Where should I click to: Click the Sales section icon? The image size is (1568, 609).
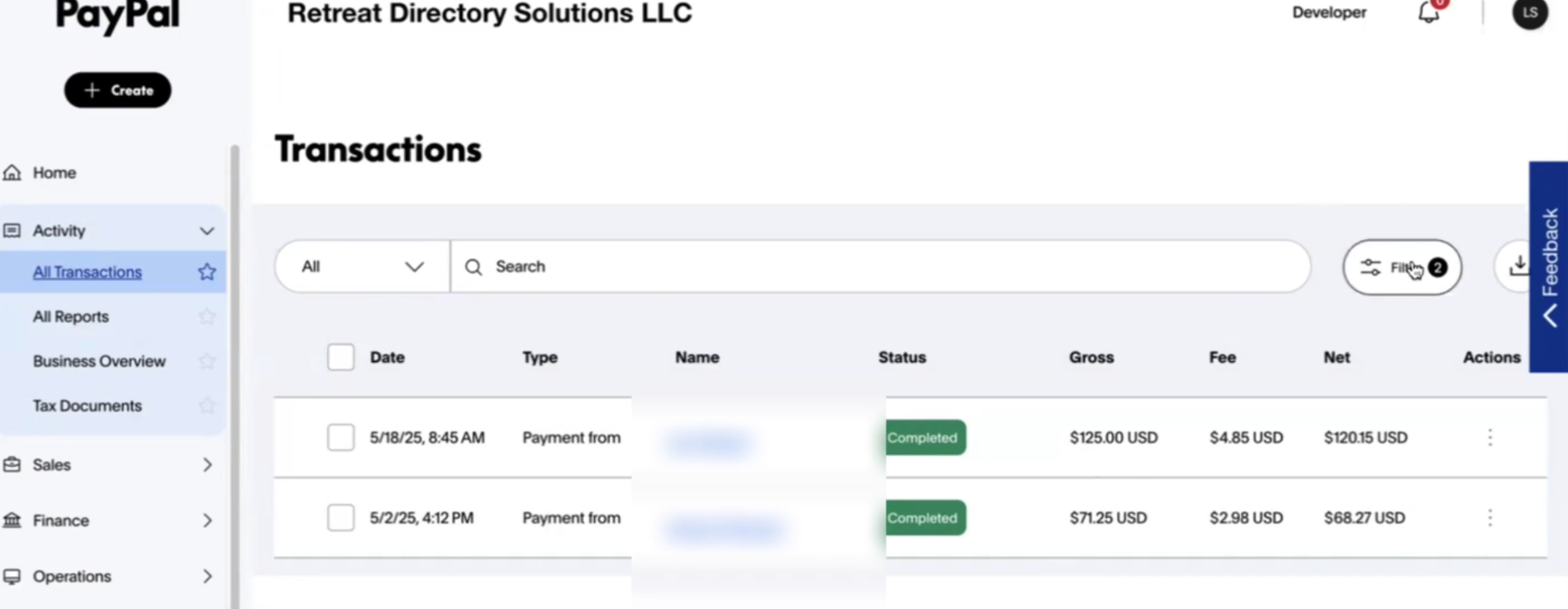coord(12,464)
